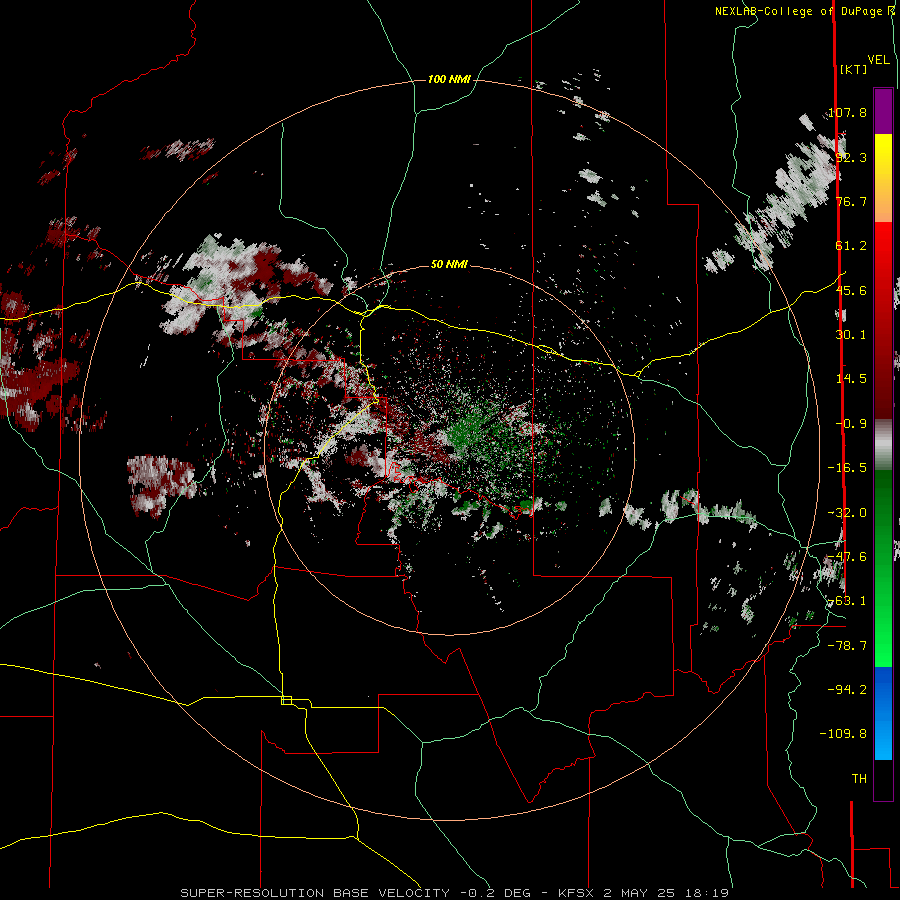
Task: Click the bright green color bar segment
Action: click(883, 620)
